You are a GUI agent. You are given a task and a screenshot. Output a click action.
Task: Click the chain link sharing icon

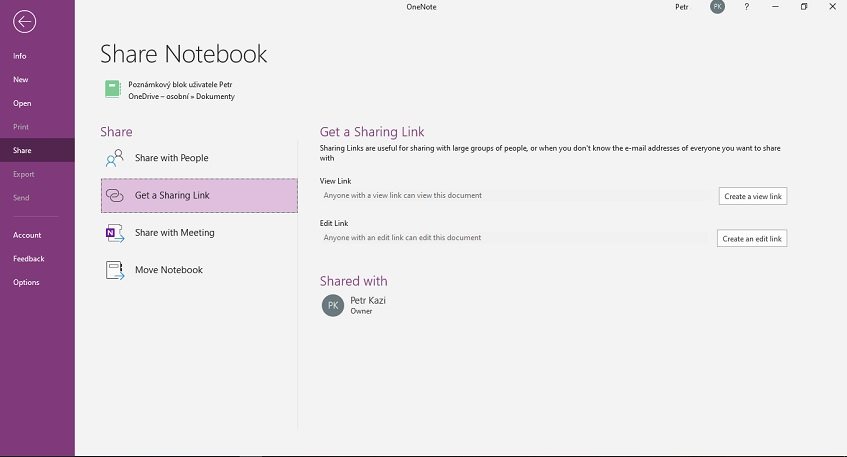[x=115, y=196]
